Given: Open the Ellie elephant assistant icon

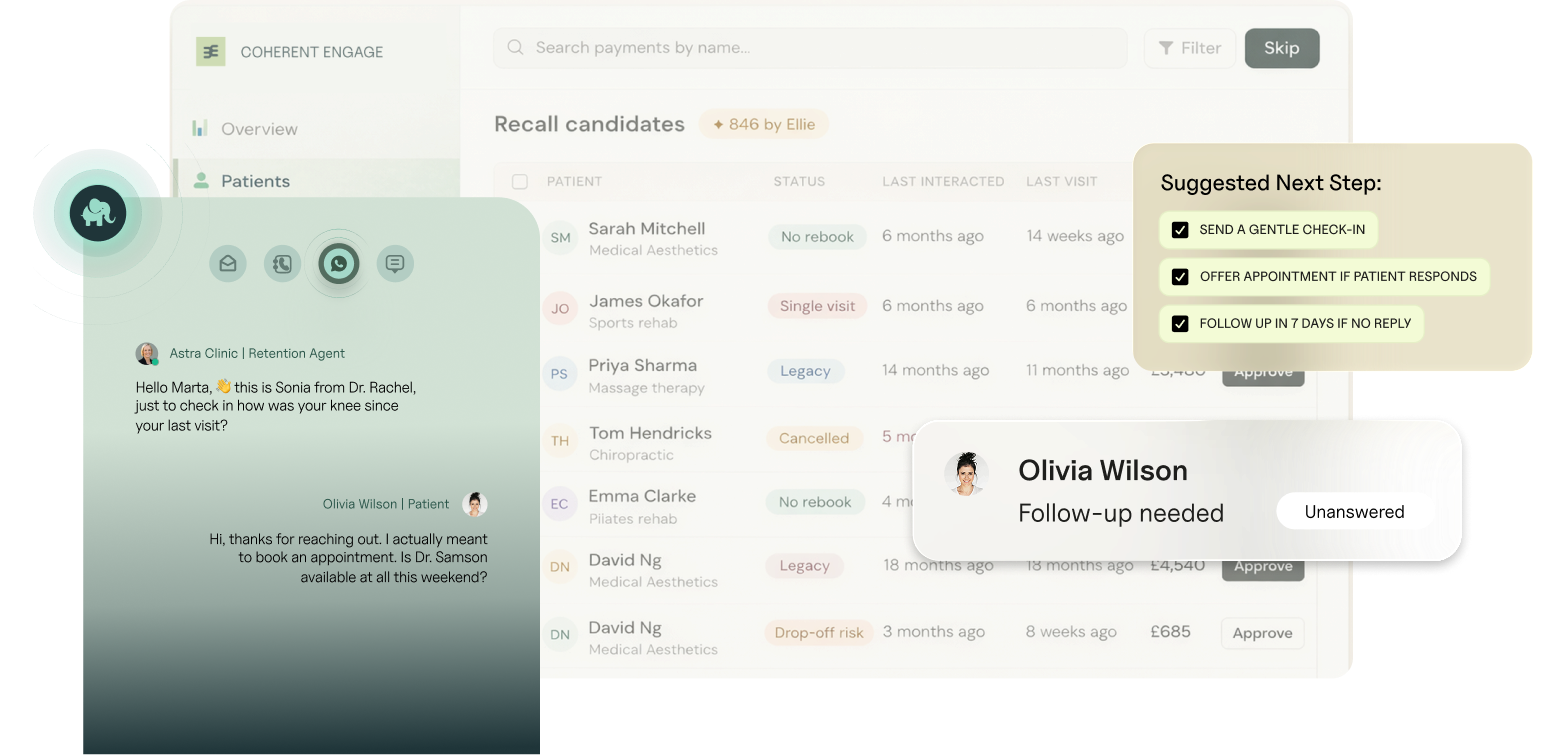Looking at the screenshot, I should pyautogui.click(x=98, y=213).
